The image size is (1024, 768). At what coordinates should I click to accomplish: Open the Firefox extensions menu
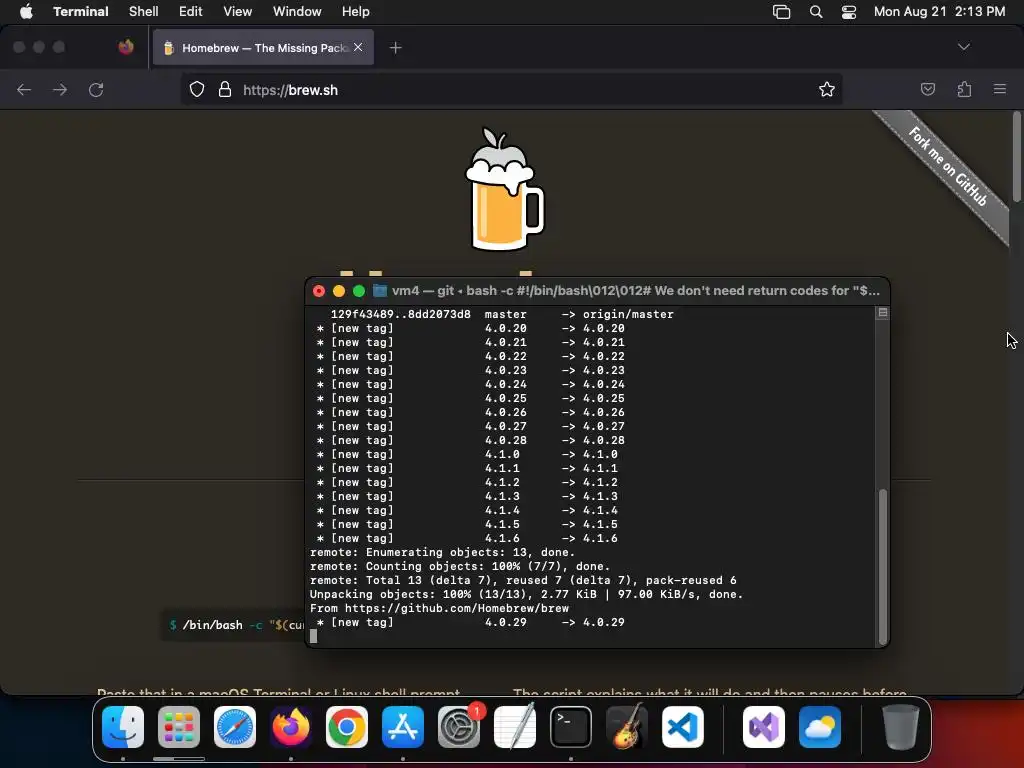[x=964, y=89]
